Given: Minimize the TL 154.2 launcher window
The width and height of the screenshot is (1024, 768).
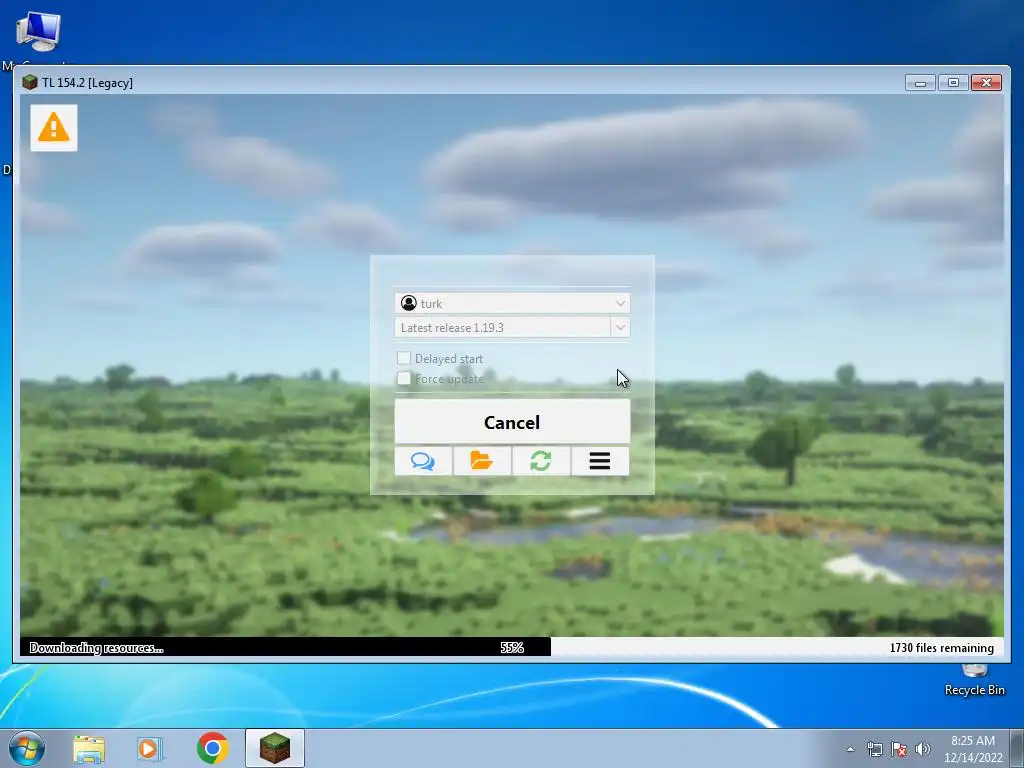Looking at the screenshot, I should point(920,83).
